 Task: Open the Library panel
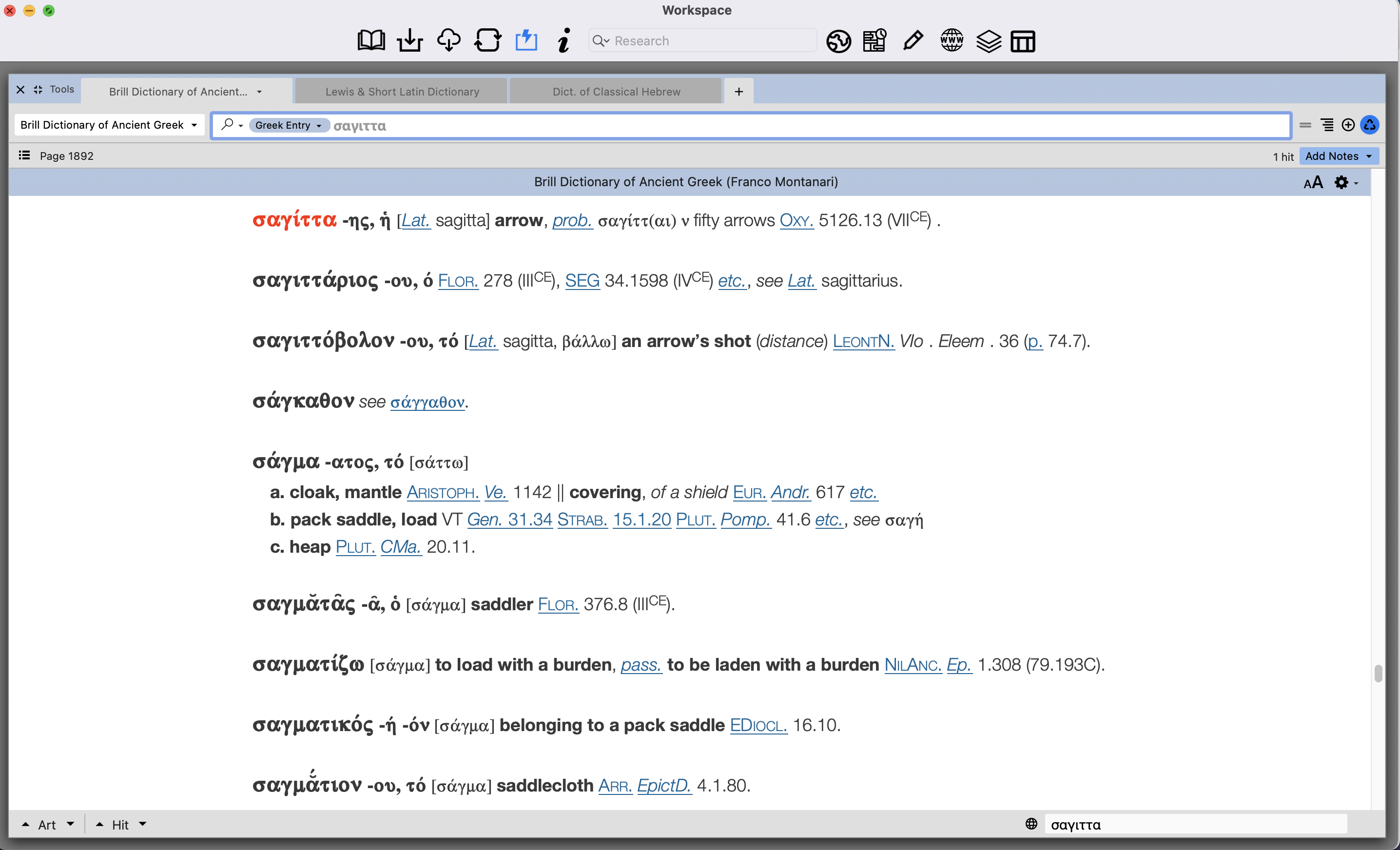click(x=371, y=40)
